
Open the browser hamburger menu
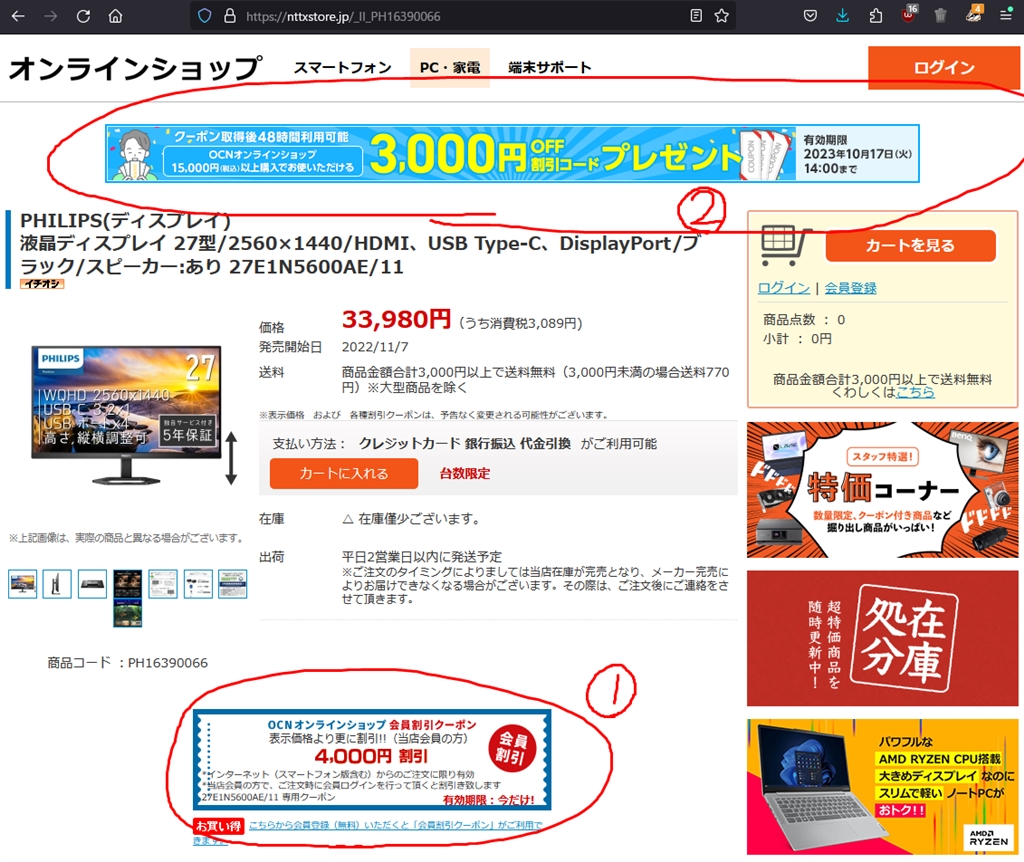click(x=1006, y=16)
